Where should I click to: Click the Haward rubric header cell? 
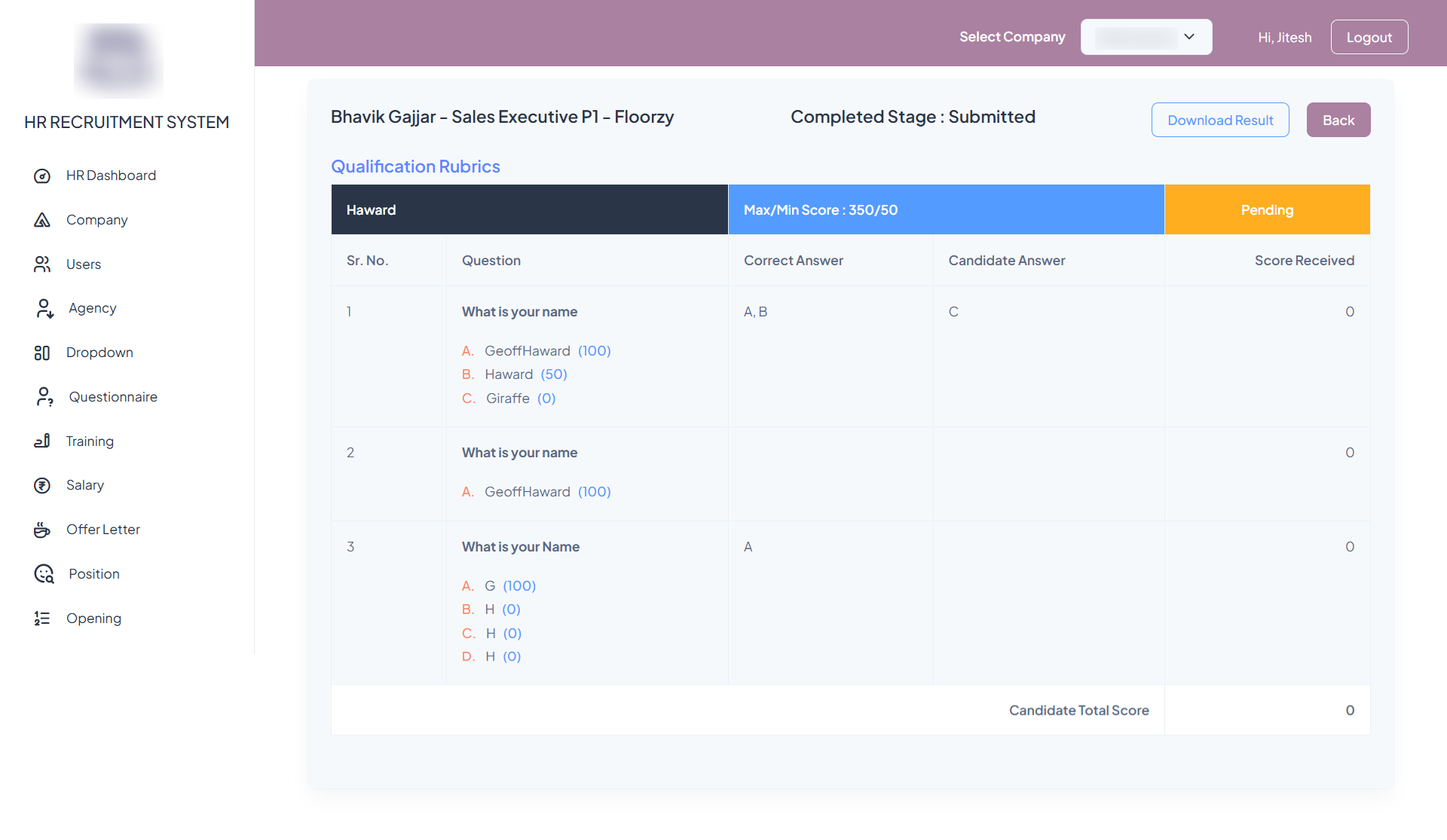[530, 209]
